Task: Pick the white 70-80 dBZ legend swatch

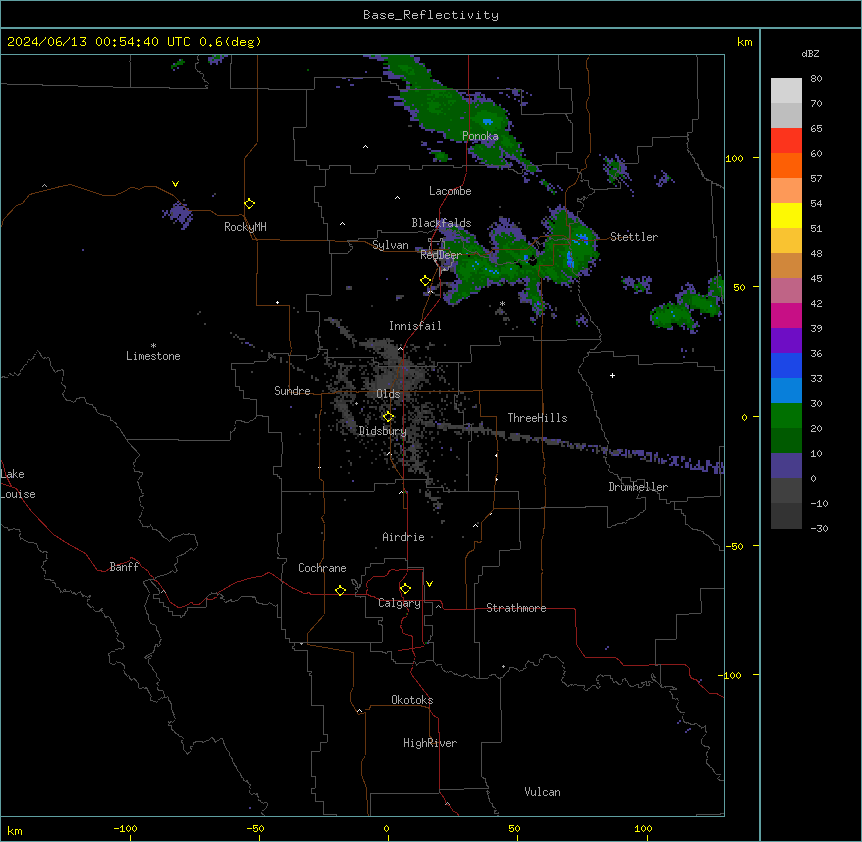Action: pyautogui.click(x=786, y=91)
